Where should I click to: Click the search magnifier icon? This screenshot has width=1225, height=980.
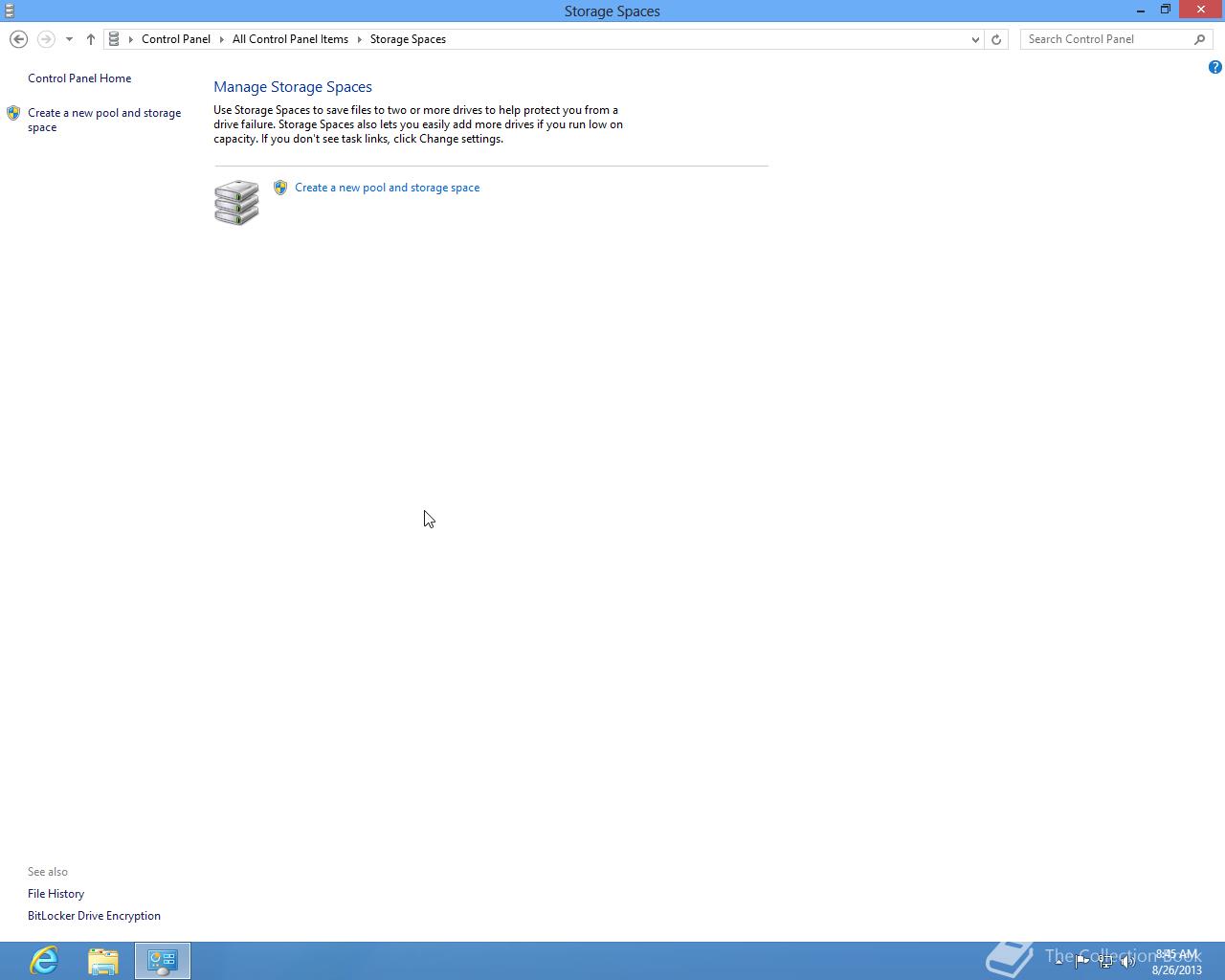click(1200, 39)
